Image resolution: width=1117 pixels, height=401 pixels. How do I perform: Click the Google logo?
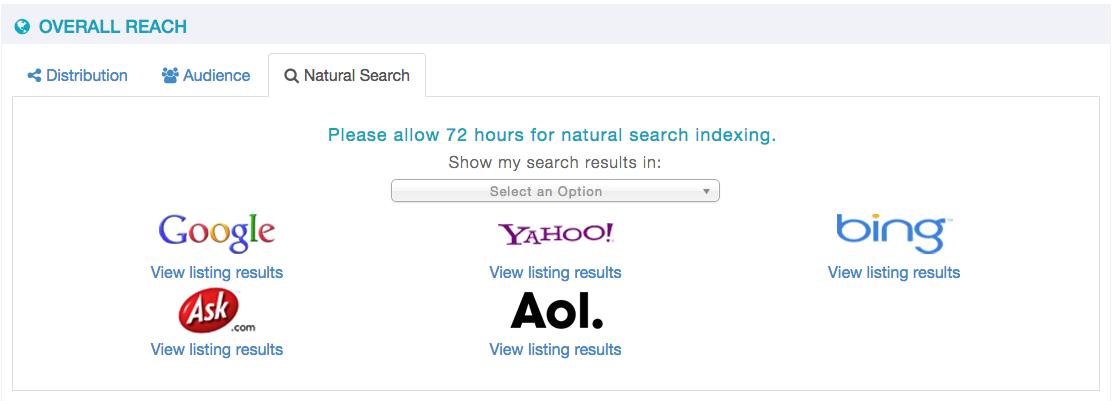217,233
